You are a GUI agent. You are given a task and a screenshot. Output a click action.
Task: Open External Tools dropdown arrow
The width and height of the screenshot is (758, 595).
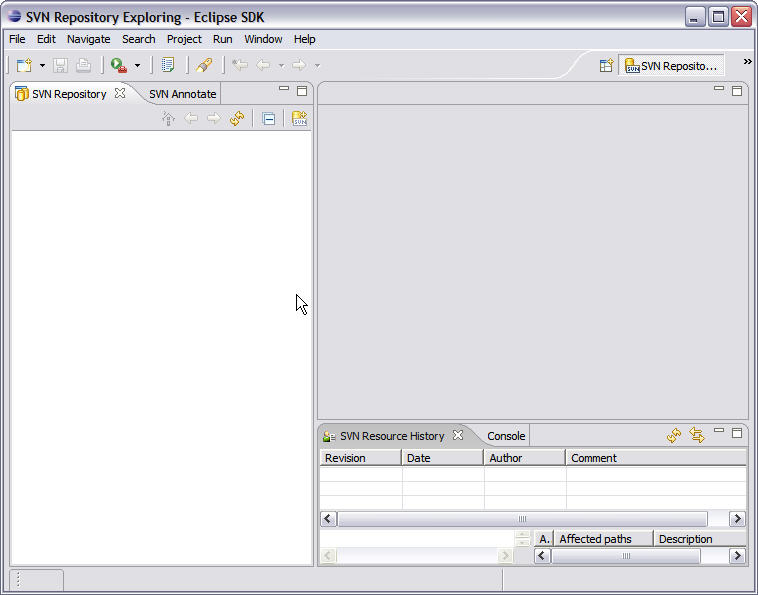tap(137, 66)
